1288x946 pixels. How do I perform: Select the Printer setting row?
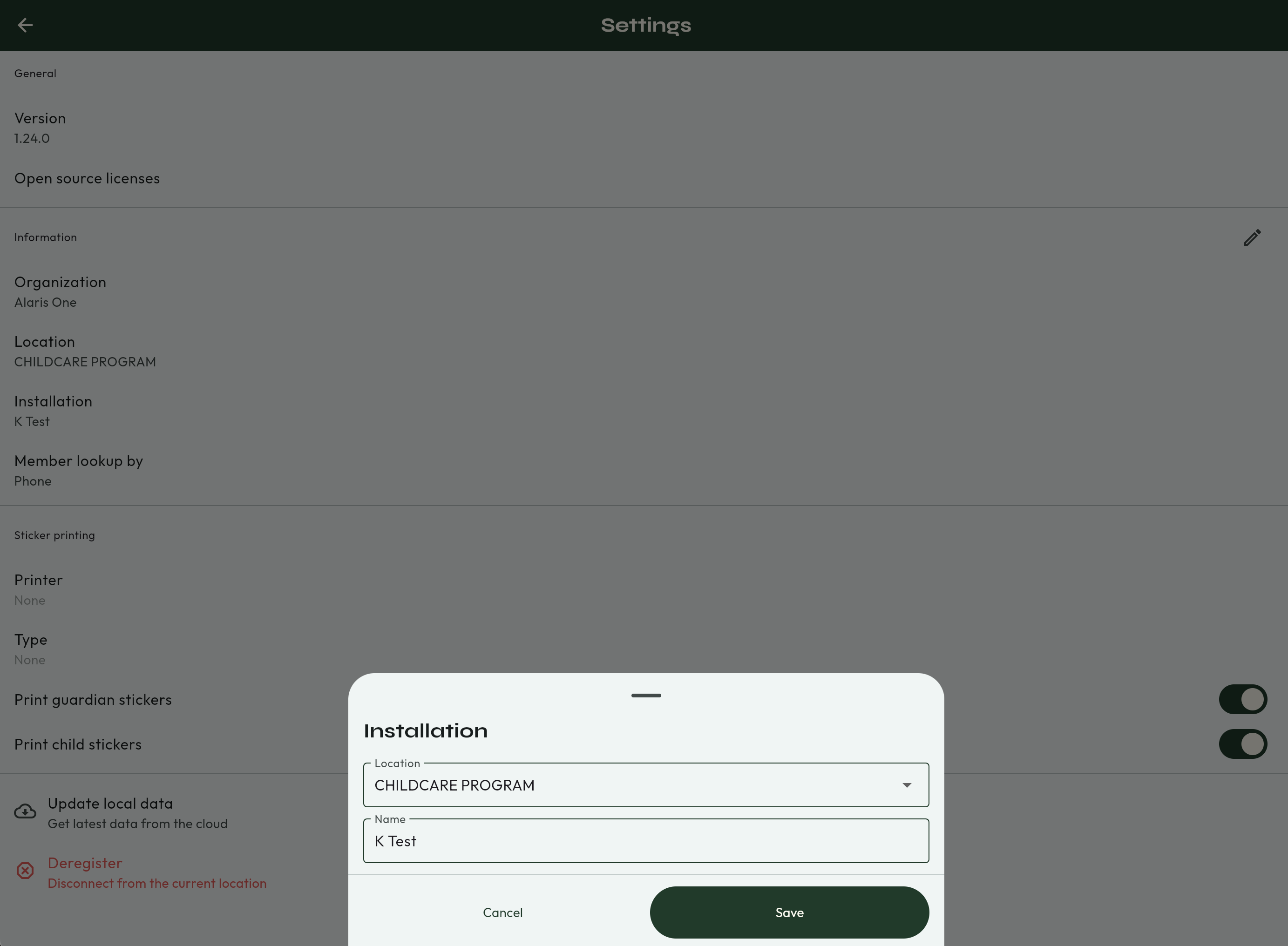pyautogui.click(x=38, y=589)
